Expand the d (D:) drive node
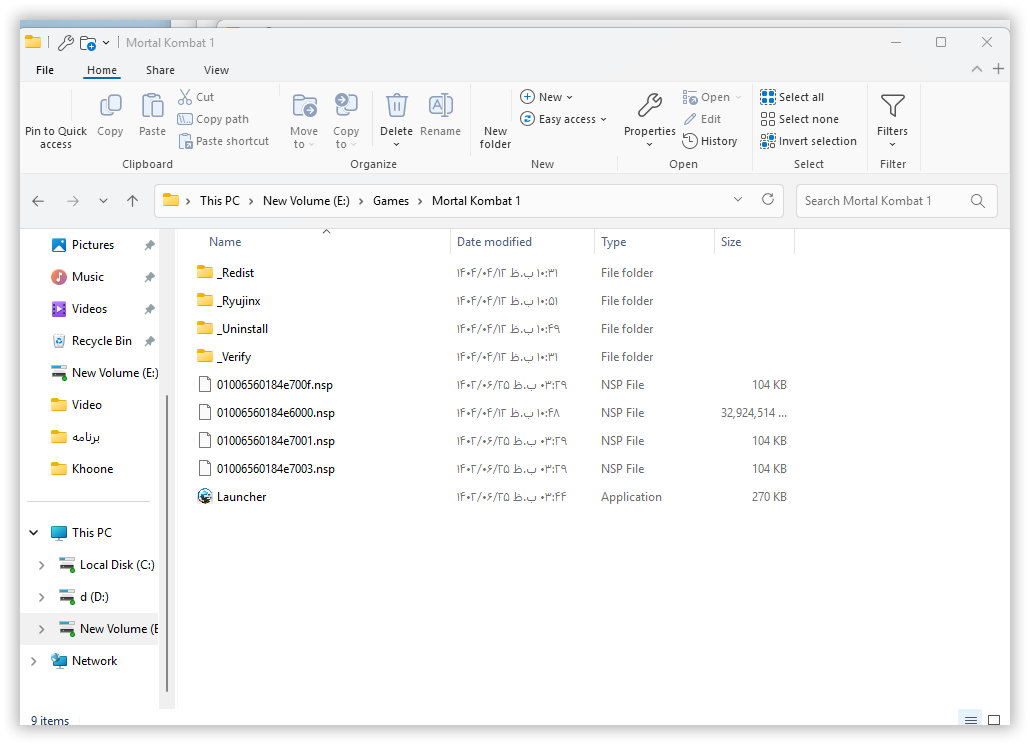1030x745 pixels. click(x=41, y=597)
